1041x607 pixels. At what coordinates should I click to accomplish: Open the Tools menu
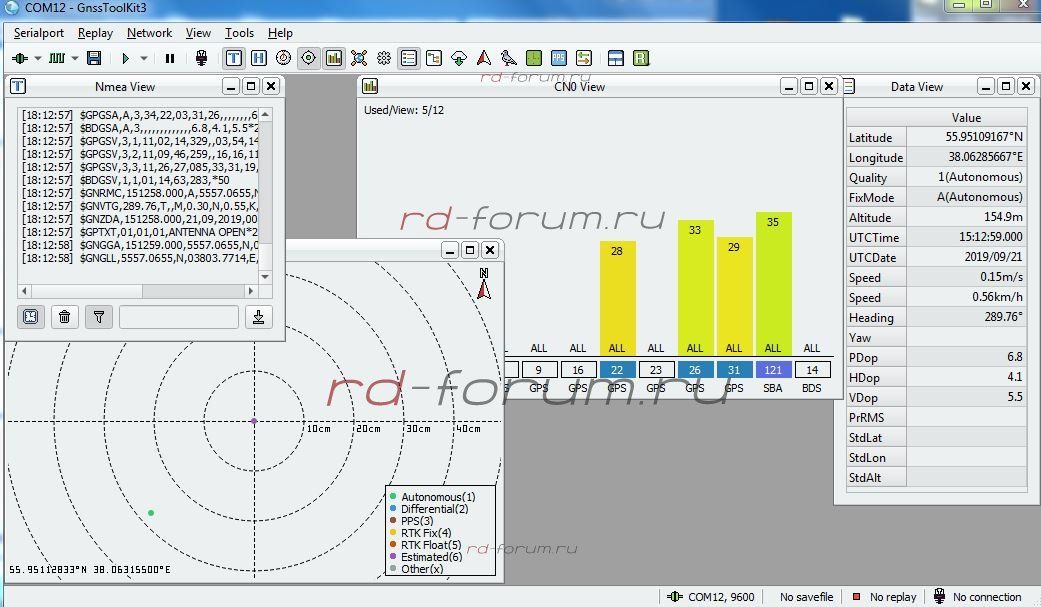(239, 33)
